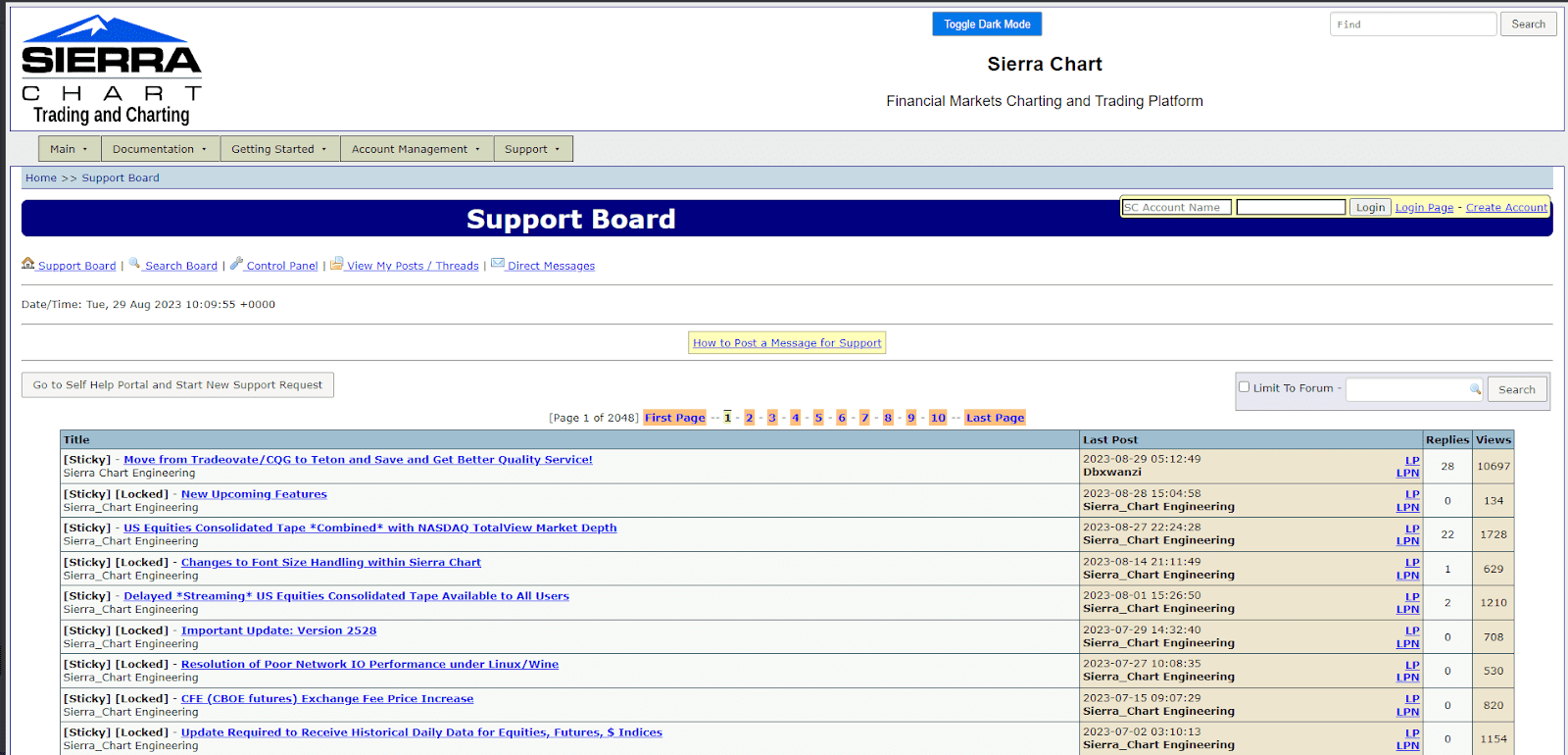
Task: Click the forum Search button
Action: pyautogui.click(x=1517, y=389)
